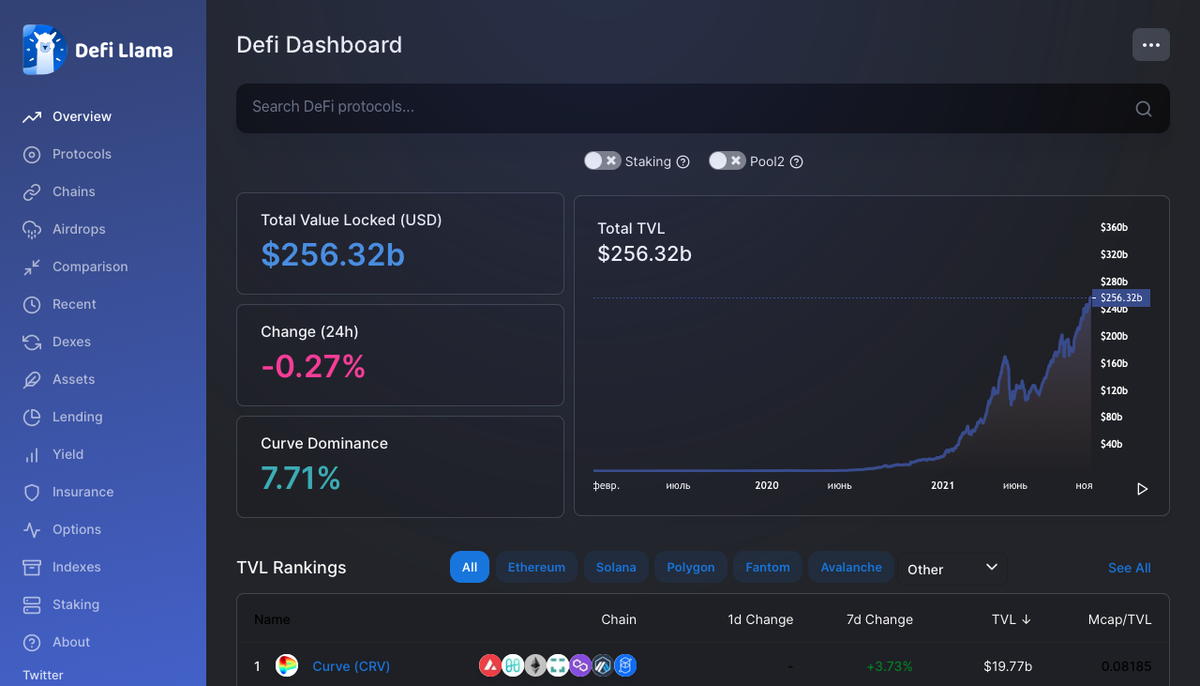Click the +3.73% 7d change value
Viewport: 1200px width, 686px height.
[890, 666]
